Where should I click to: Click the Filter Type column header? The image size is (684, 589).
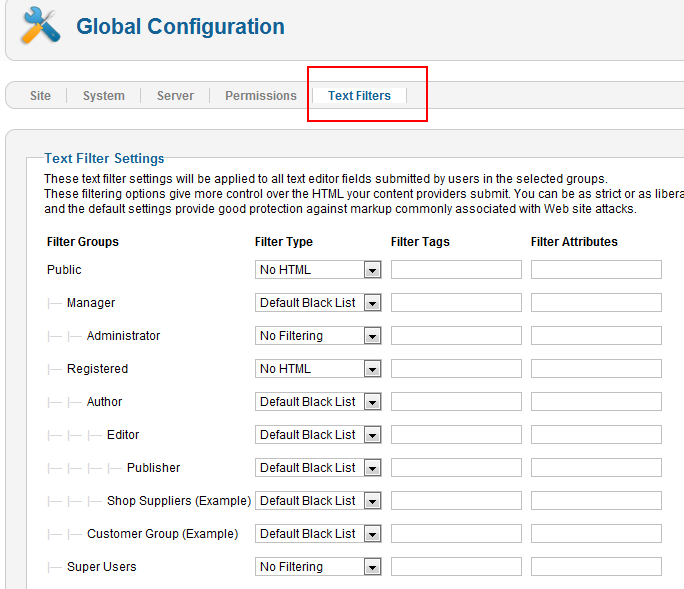284,242
